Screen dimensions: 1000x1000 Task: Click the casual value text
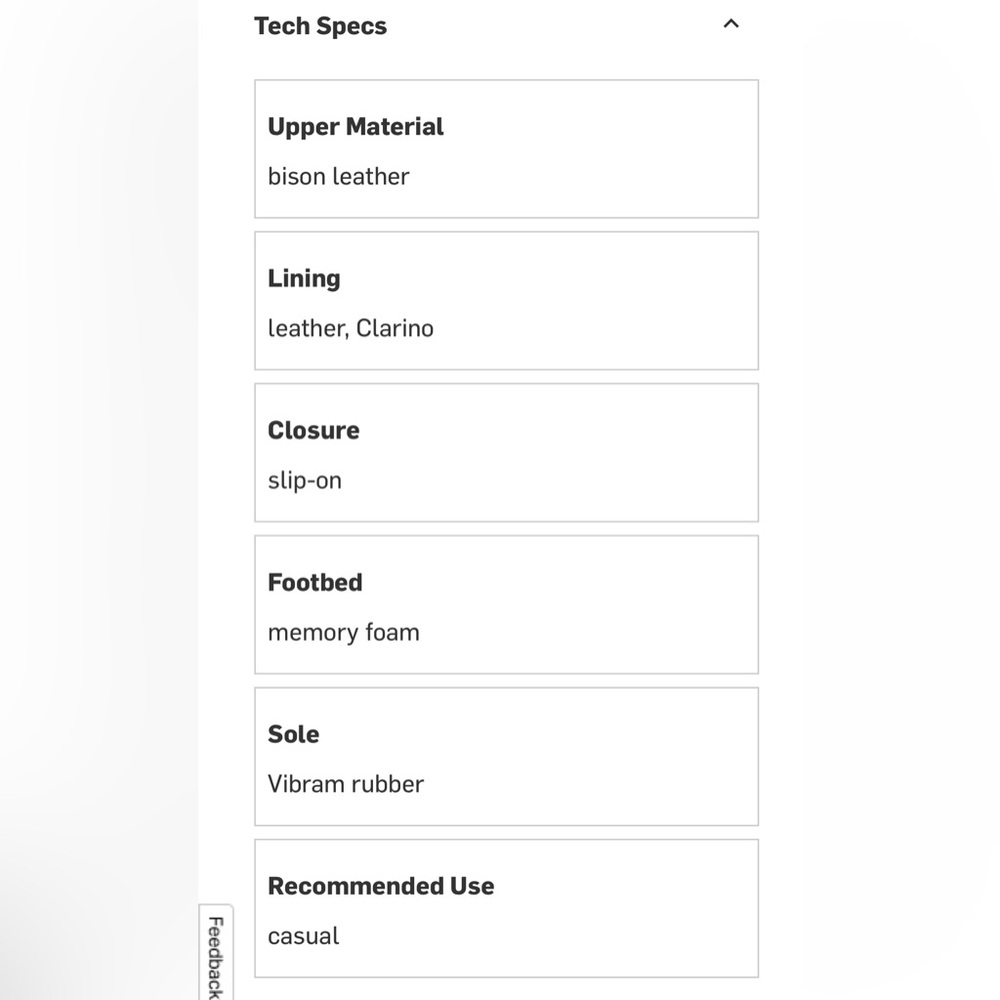tap(303, 936)
